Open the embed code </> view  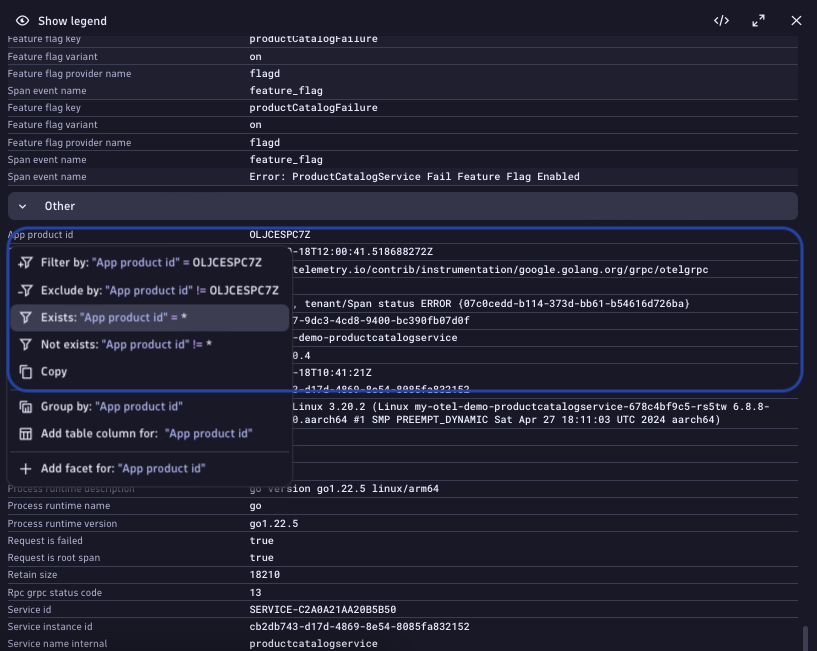[722, 20]
